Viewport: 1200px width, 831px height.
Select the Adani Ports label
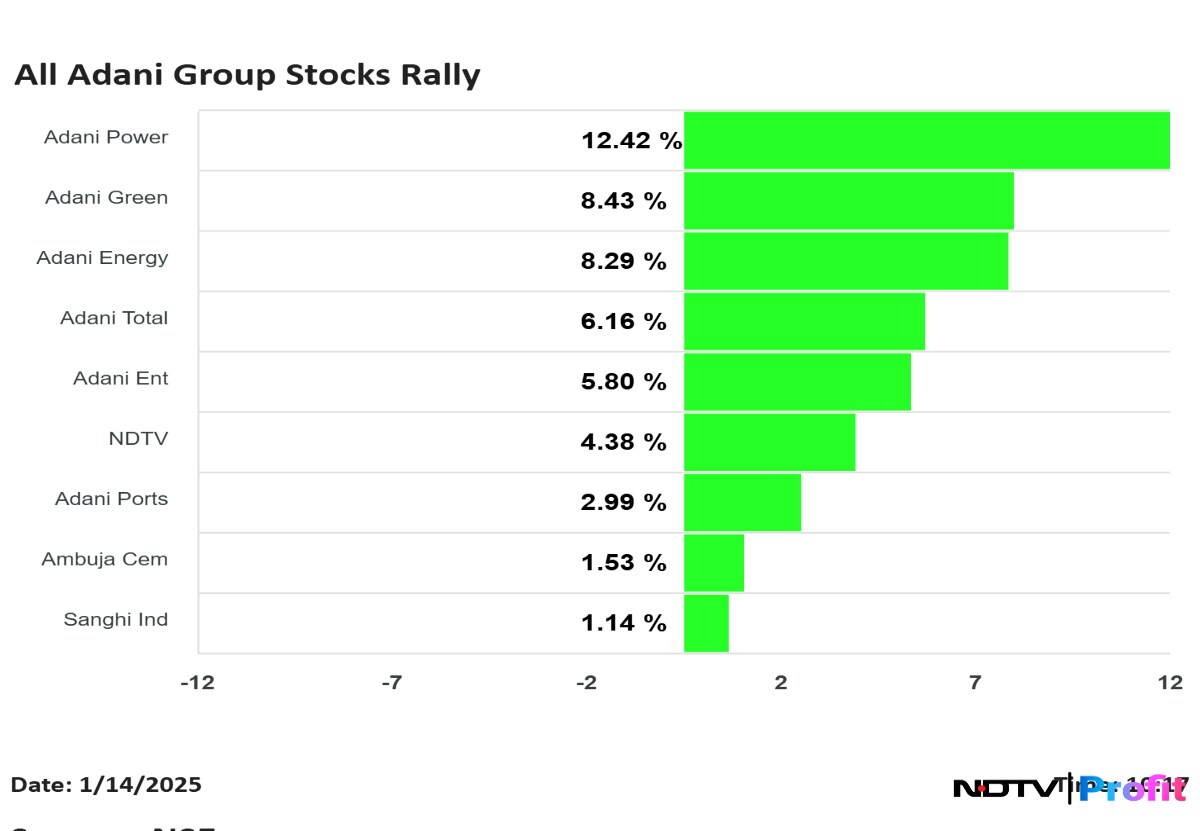coord(111,499)
